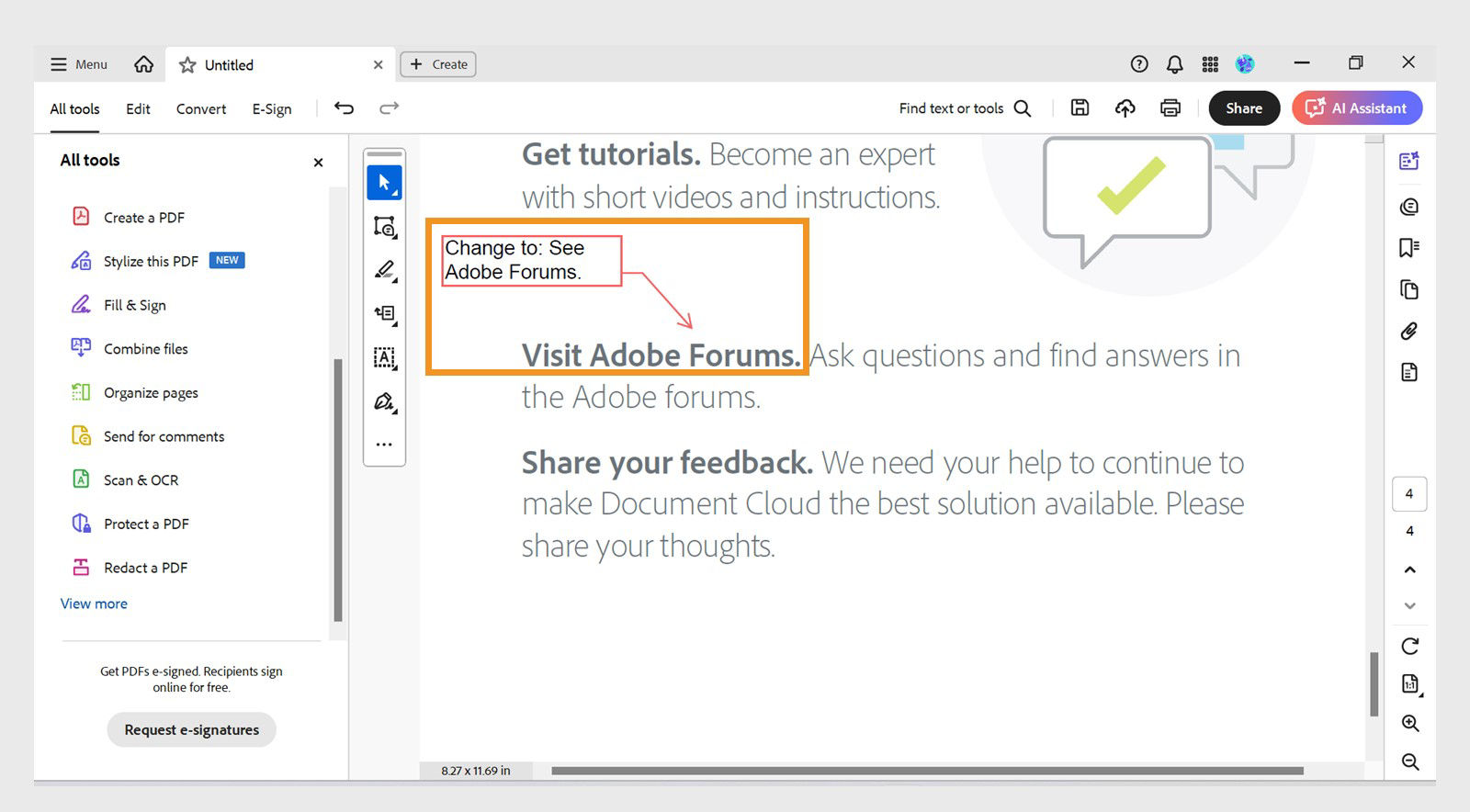Star the Untitled document tab
This screenshot has width=1470, height=812.
[187, 65]
